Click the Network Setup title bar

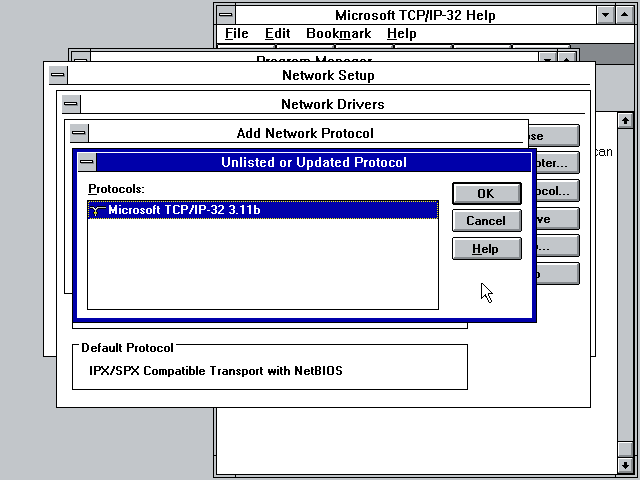pos(329,75)
